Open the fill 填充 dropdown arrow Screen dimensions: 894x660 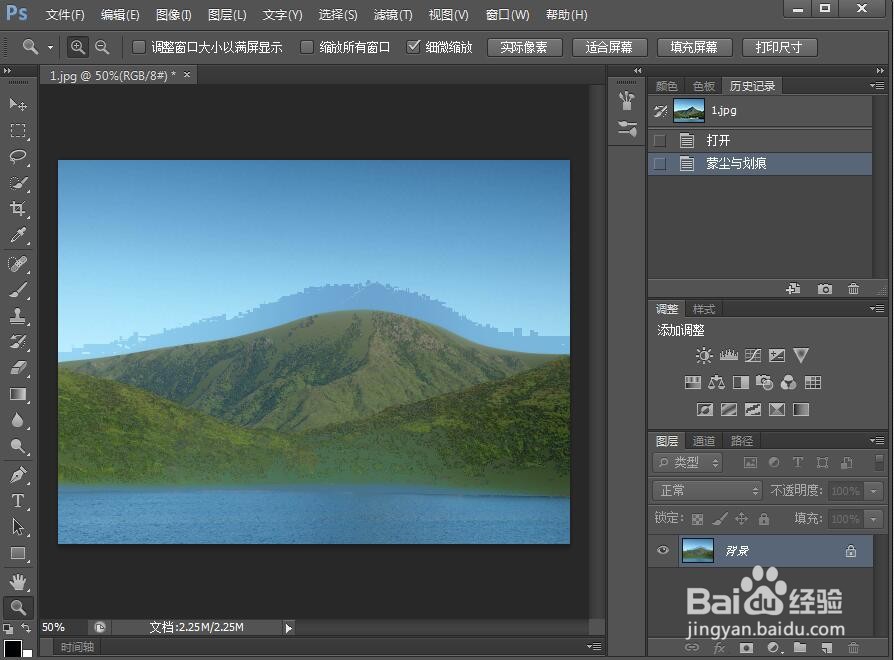[873, 519]
